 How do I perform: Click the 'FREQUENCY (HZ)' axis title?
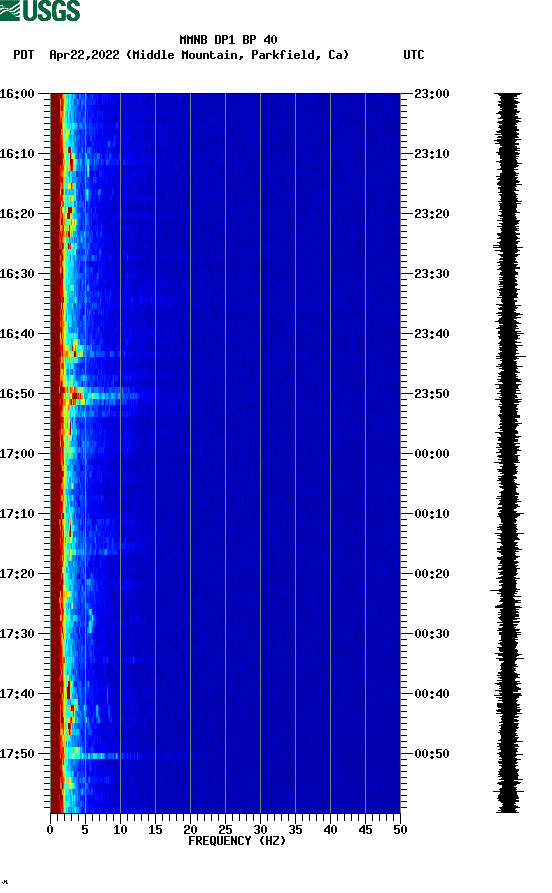coord(237,841)
